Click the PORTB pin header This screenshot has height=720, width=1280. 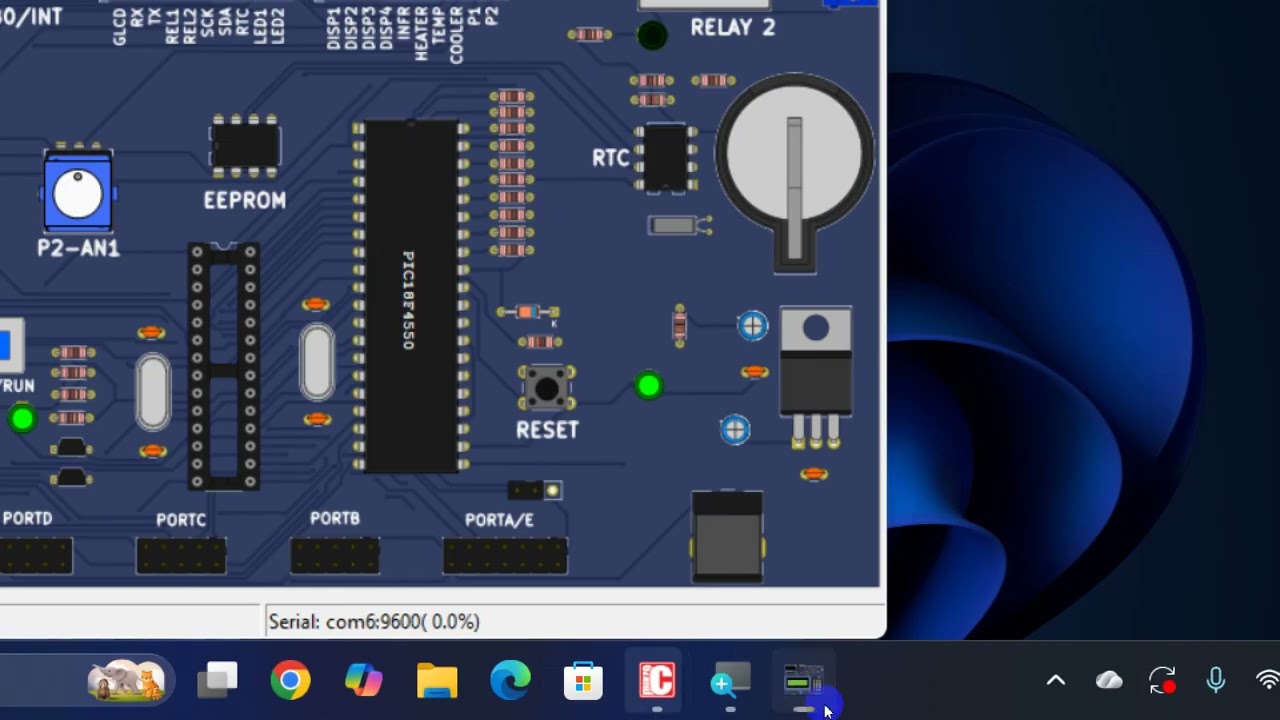coord(335,555)
